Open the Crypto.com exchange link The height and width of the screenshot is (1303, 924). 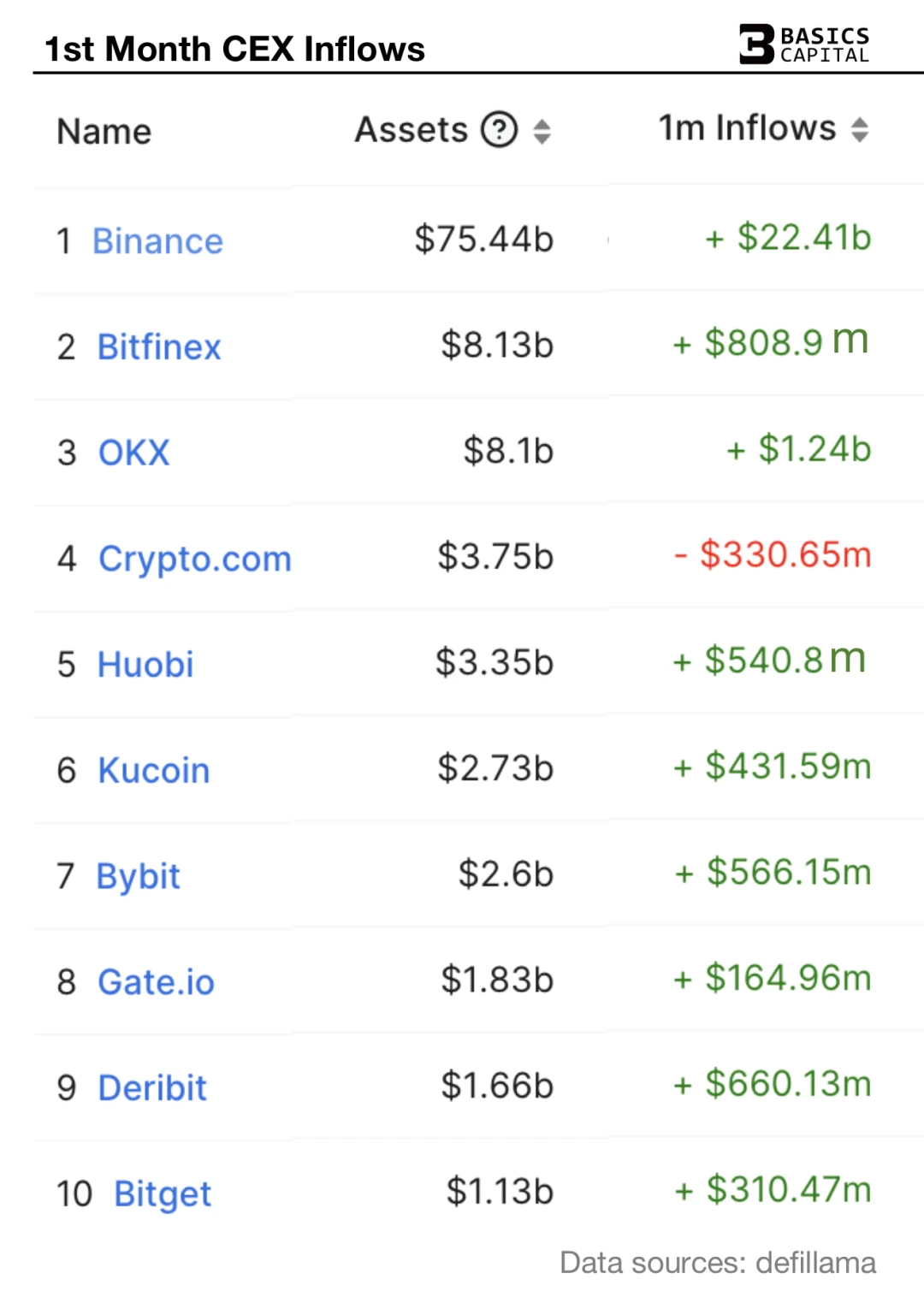pos(195,559)
